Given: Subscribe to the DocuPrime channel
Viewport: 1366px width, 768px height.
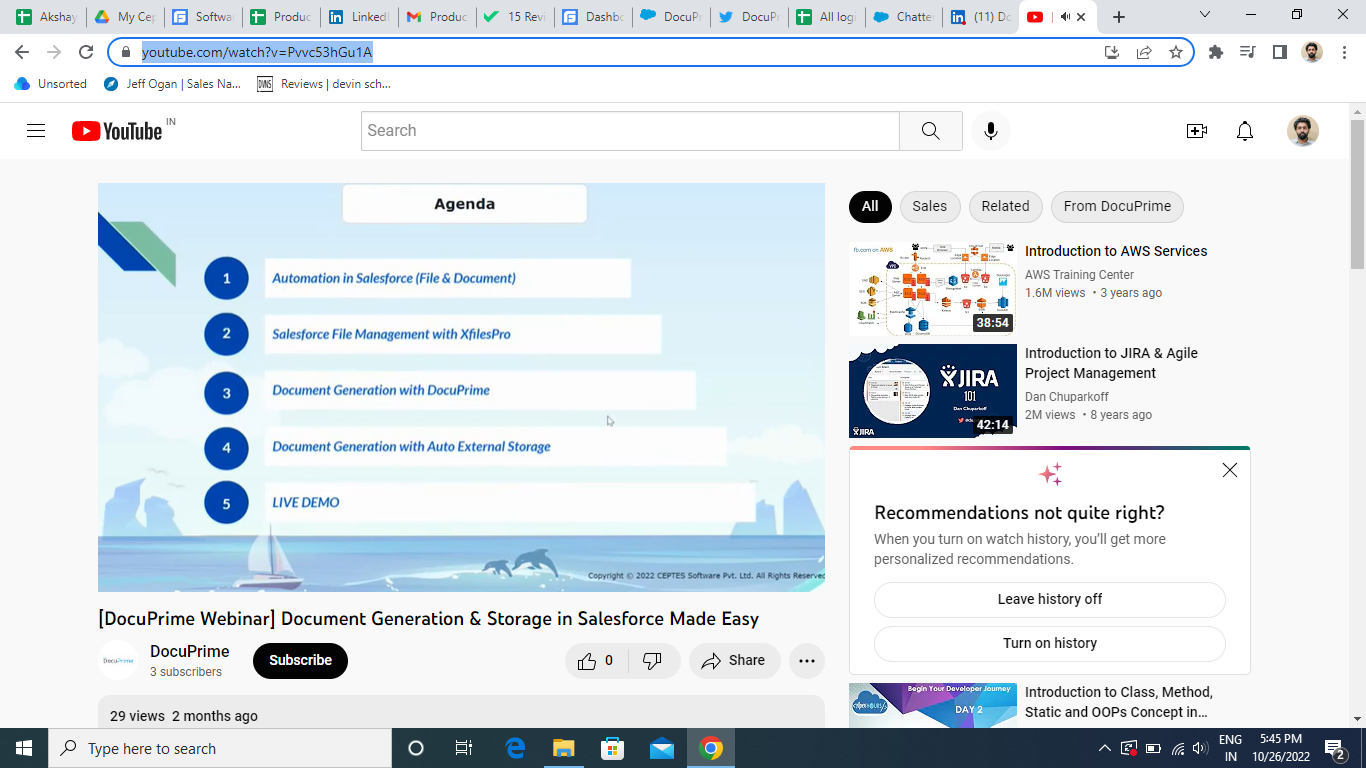Looking at the screenshot, I should point(300,661).
